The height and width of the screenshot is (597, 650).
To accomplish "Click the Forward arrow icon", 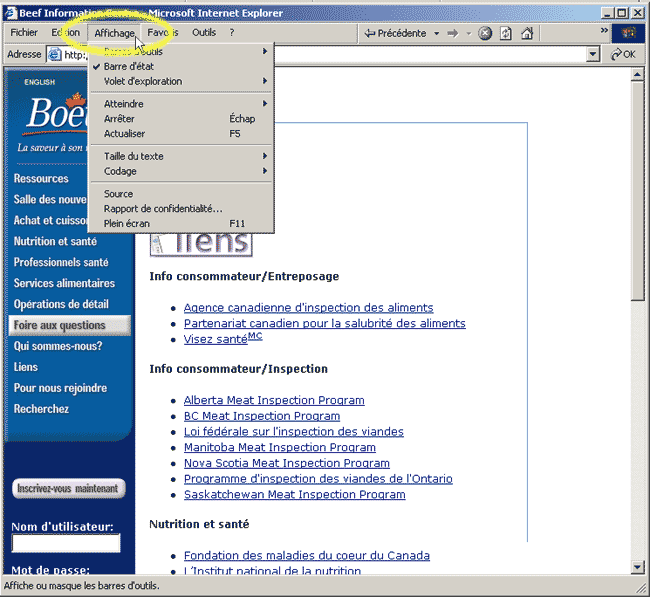I will click(453, 33).
